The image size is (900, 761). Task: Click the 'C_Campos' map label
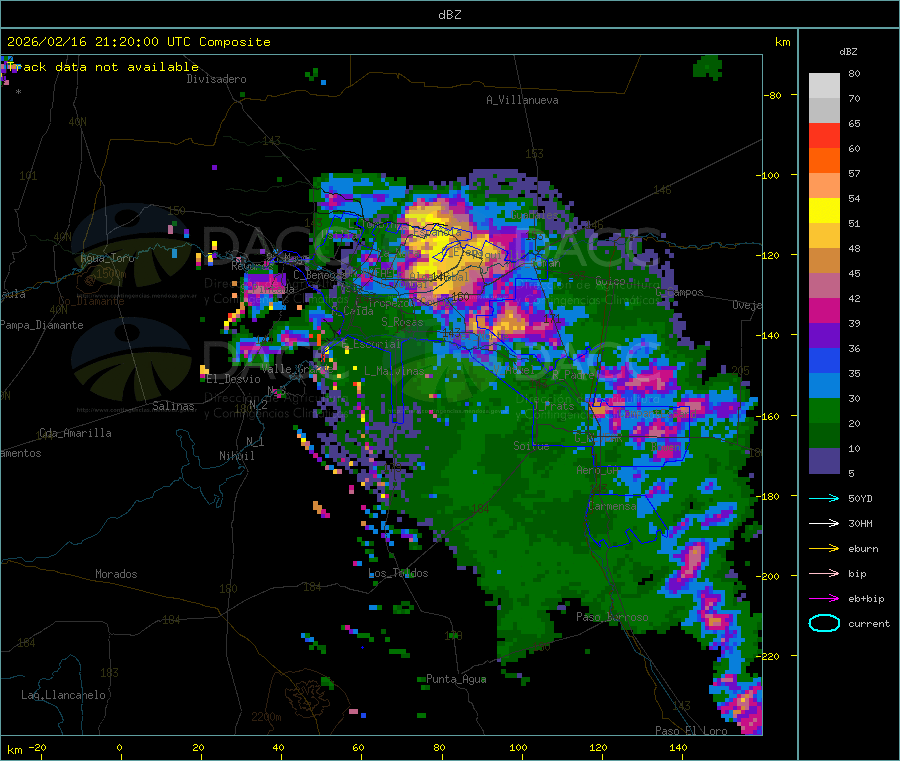[x=679, y=292]
